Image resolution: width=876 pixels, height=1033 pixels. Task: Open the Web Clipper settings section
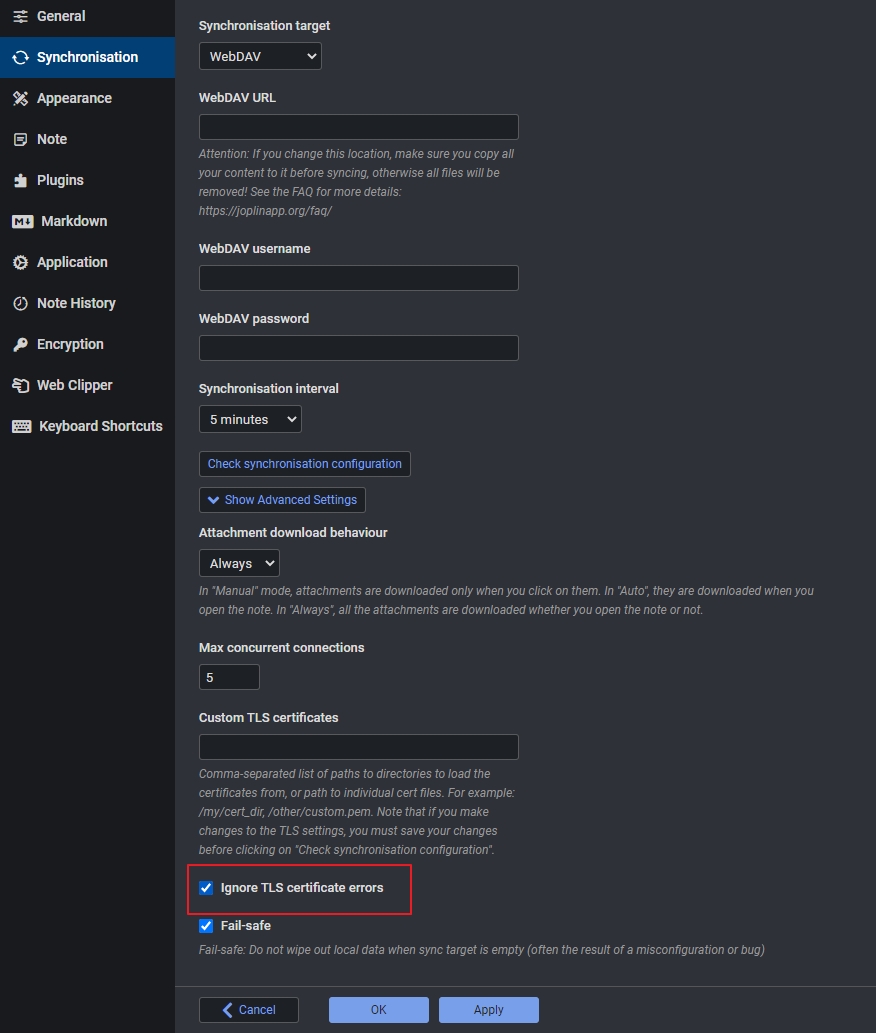74,385
